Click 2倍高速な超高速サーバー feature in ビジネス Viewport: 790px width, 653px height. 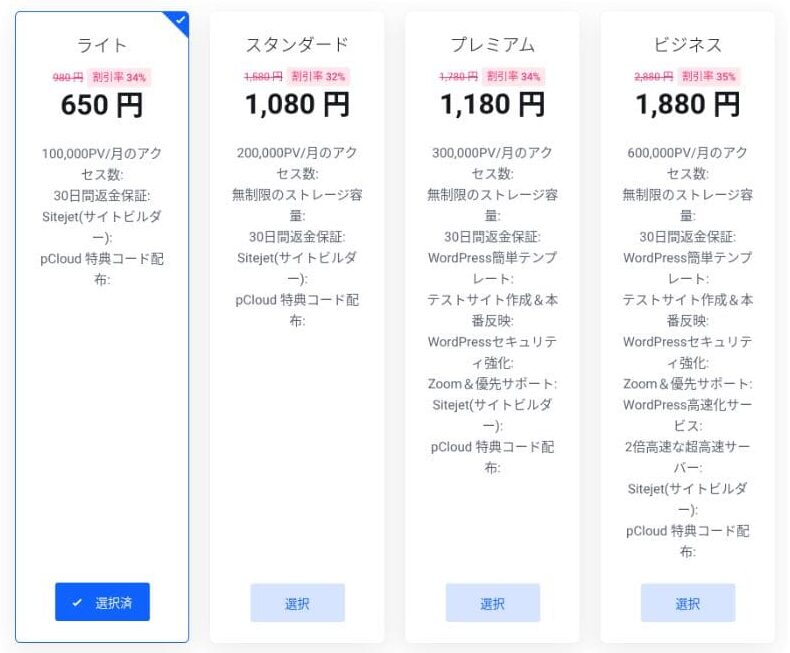tap(687, 457)
